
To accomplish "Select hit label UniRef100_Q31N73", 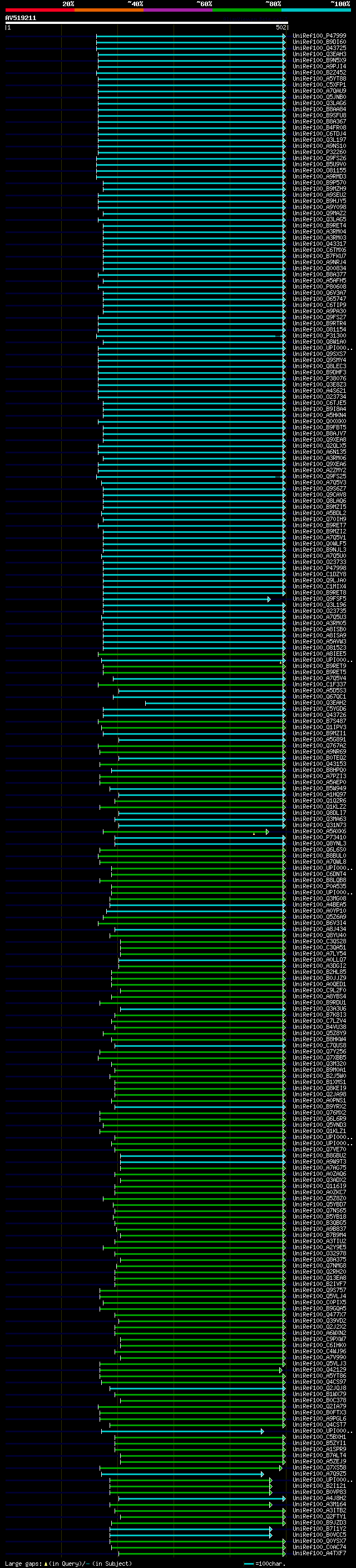I will coord(319,825).
